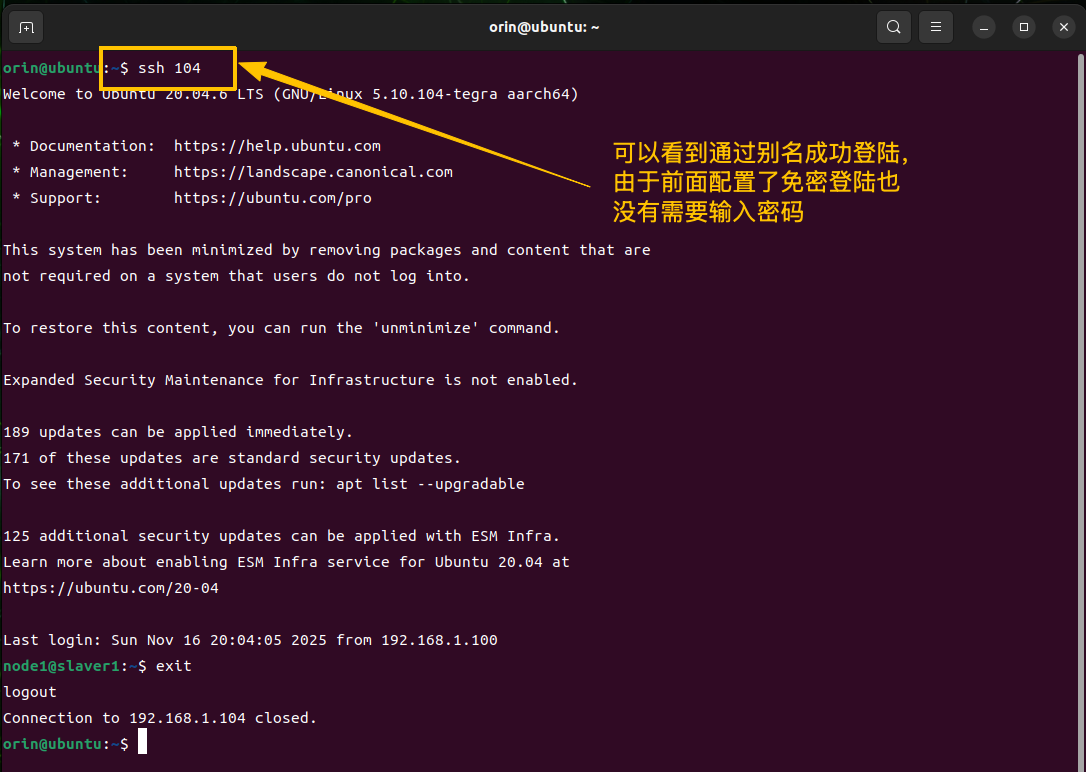Image resolution: width=1086 pixels, height=772 pixels.
Task: Click the 'Expanded Security Maintenance' line
Action: (290, 380)
